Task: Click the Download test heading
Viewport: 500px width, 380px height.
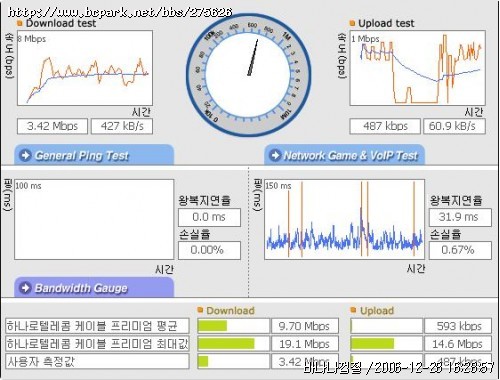Action: [61, 23]
